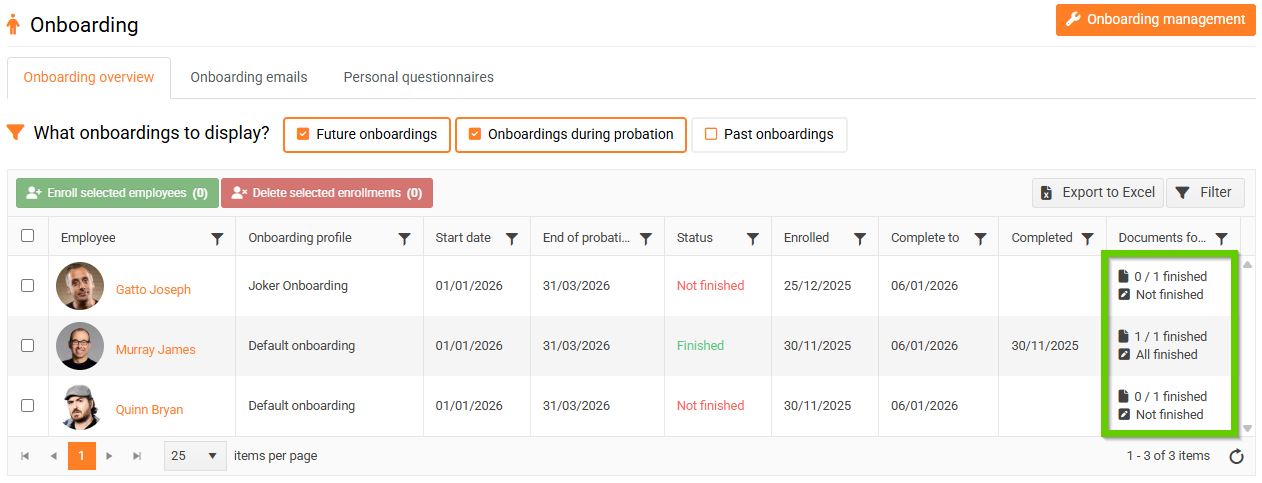This screenshot has width=1262, height=483.
Task: Open the Personal questionnaires tab
Action: click(x=418, y=77)
